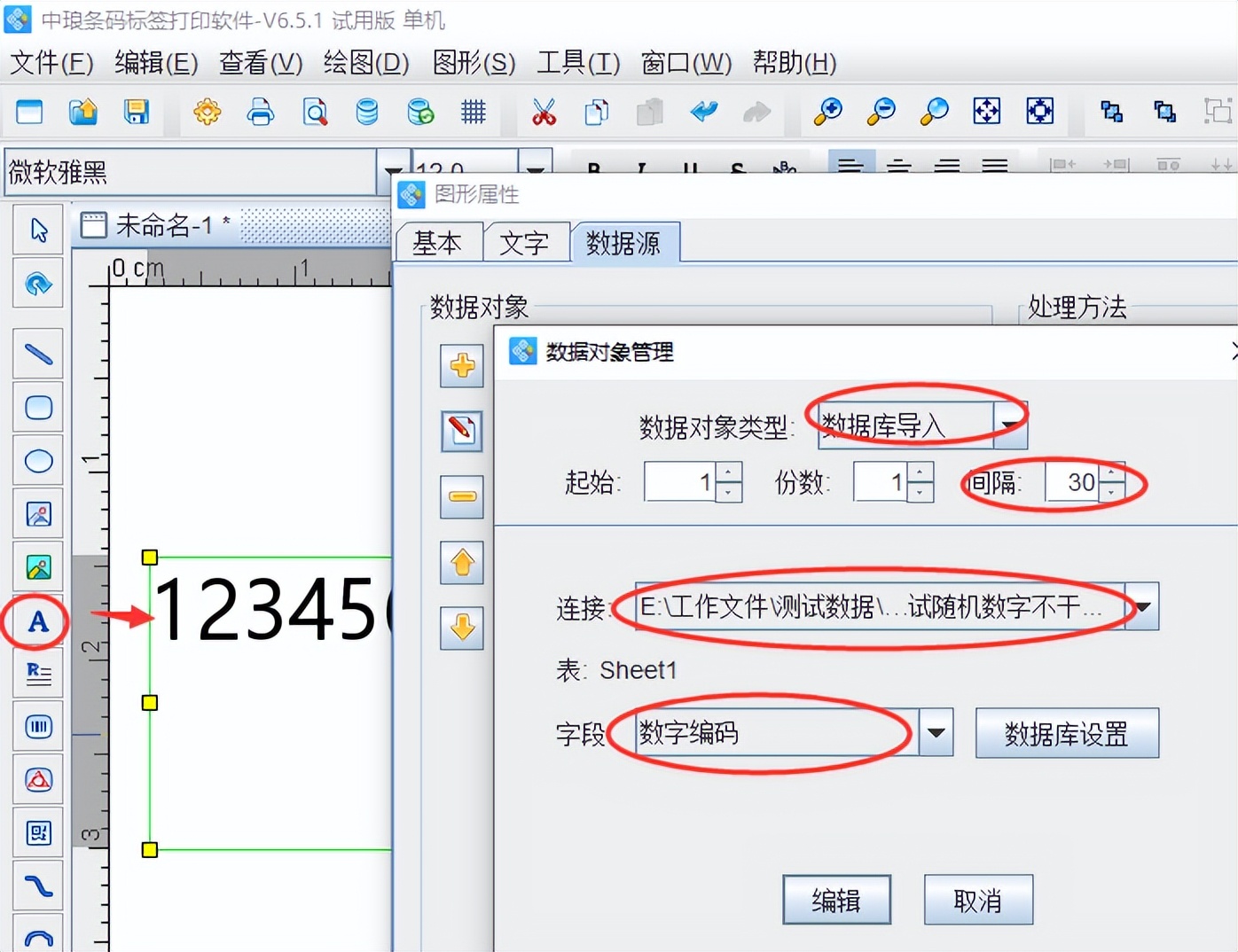Image resolution: width=1238 pixels, height=952 pixels.
Task: Click the 起始 input field
Action: coord(680,482)
